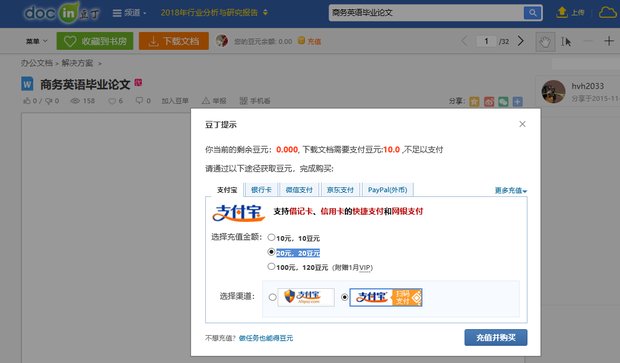Click the gold coin recharge icon
Viewport: 620px width, 363px height.
click(x=301, y=41)
